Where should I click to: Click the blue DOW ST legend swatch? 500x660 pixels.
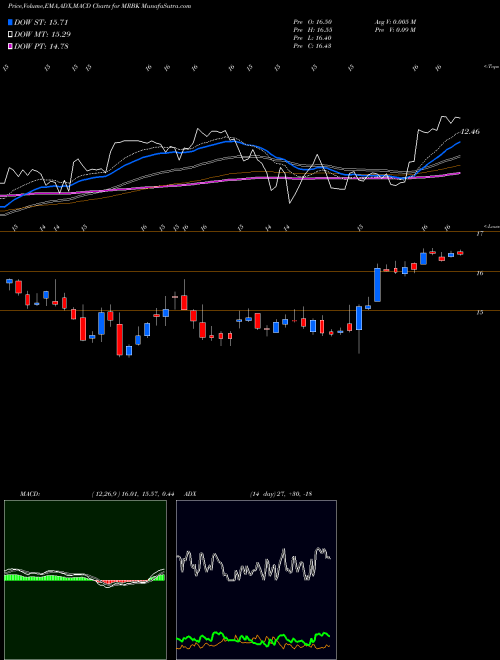pyautogui.click(x=10, y=22)
